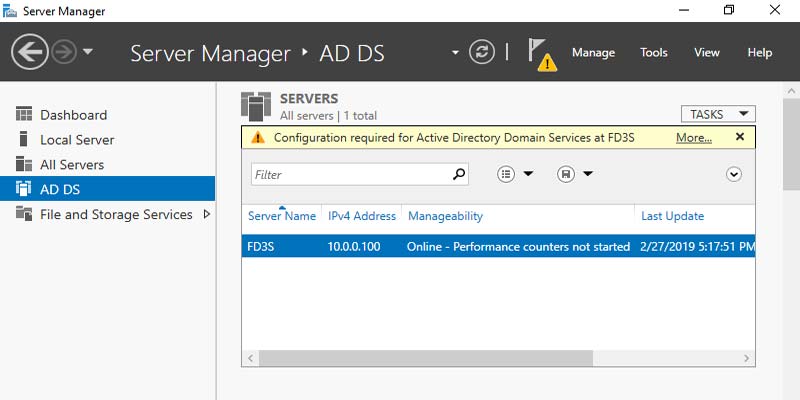Open the notifications flag with warning
This screenshot has width=800, height=400.
pos(540,54)
